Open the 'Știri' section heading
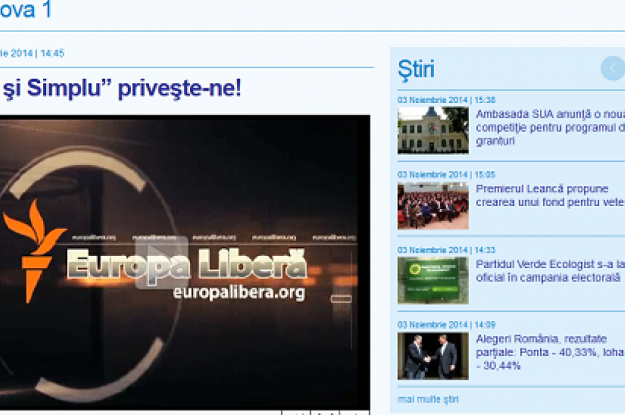The width and height of the screenshot is (625, 415). pyautogui.click(x=416, y=70)
